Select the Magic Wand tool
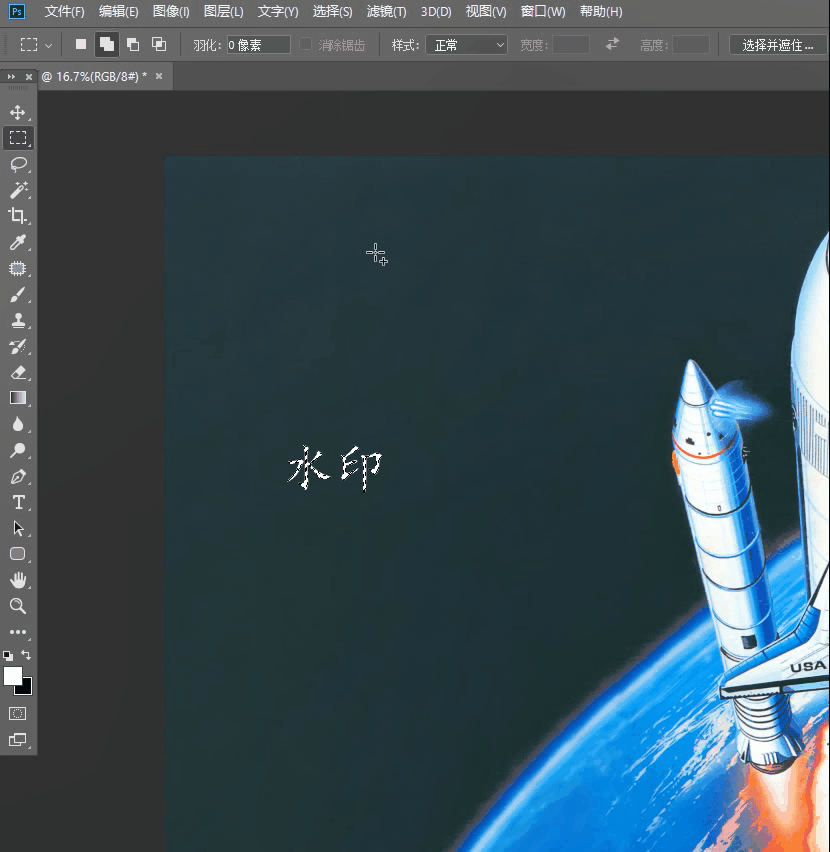This screenshot has width=830, height=852. 18,190
